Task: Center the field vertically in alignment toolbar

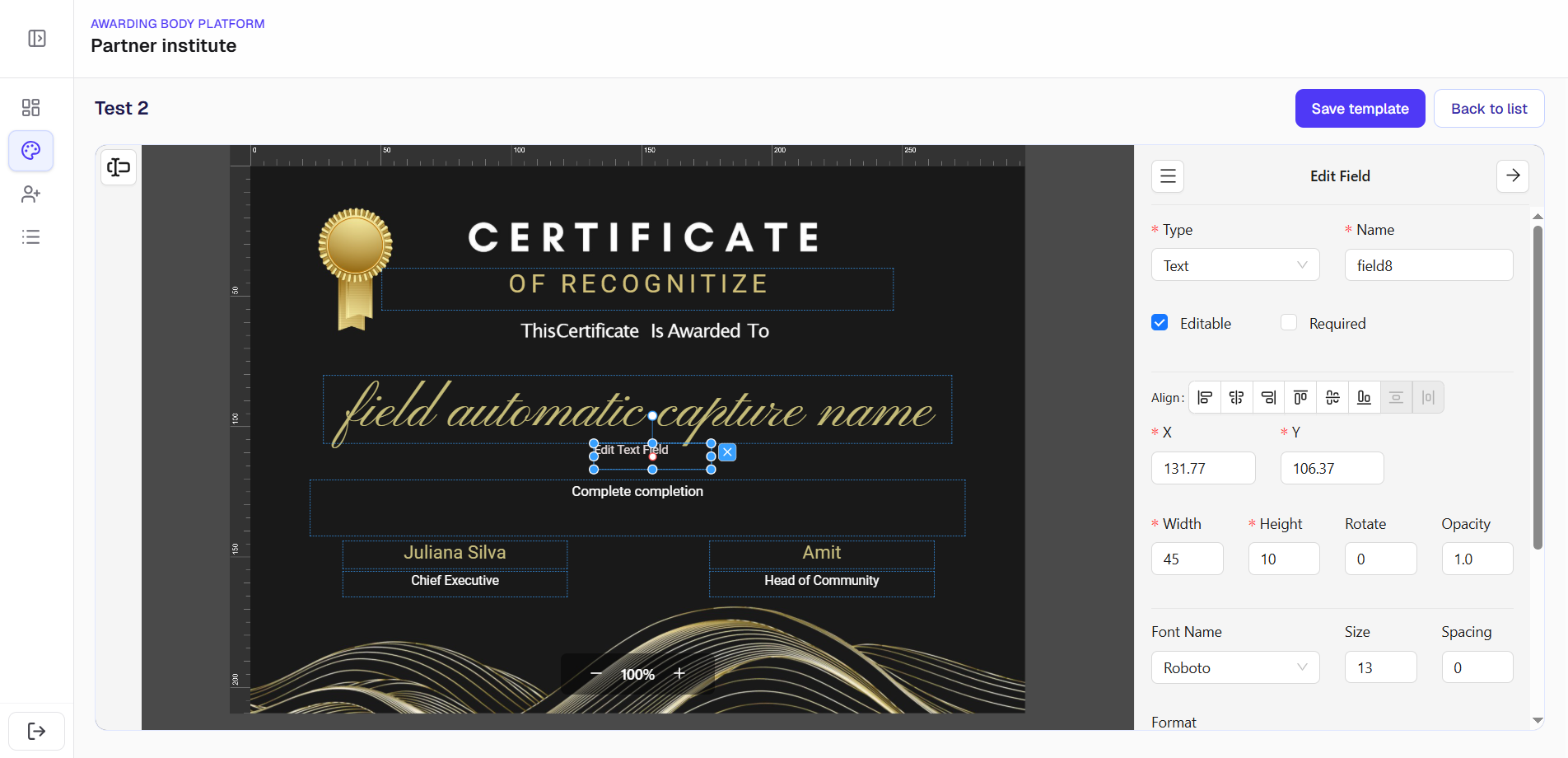Action: click(1332, 398)
